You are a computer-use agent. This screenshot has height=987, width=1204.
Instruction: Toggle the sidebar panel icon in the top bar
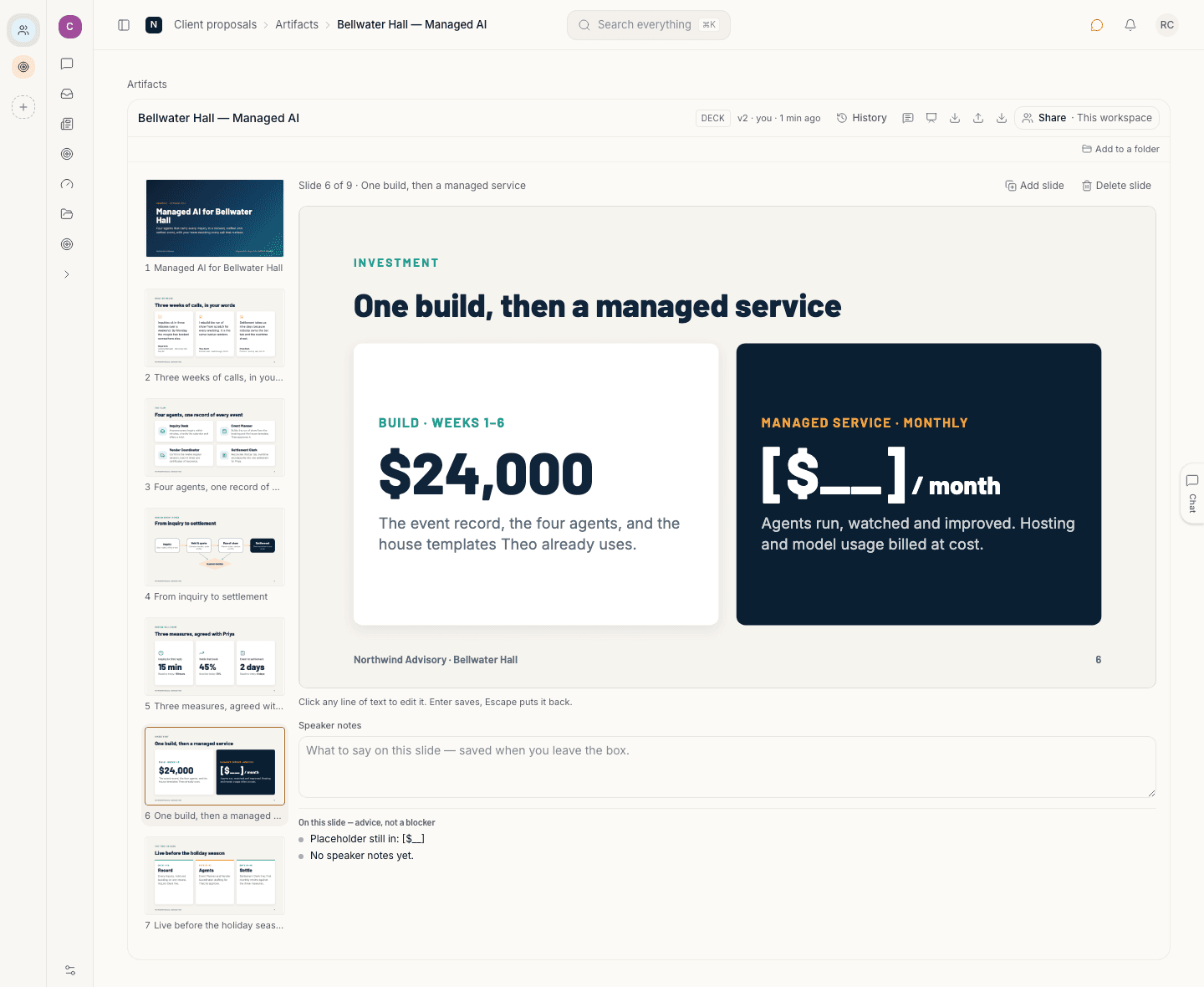(x=124, y=25)
